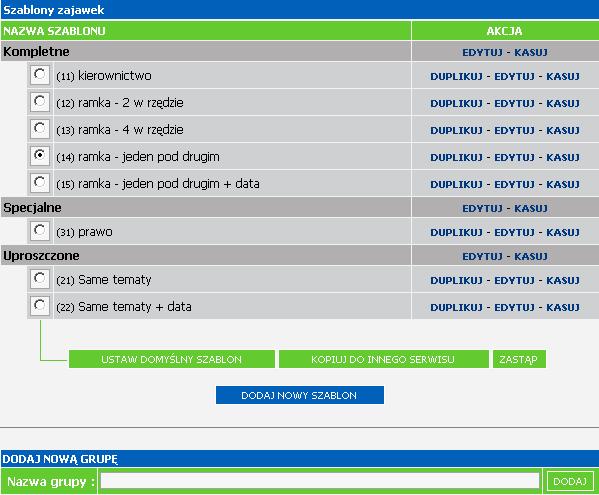Screen dimensions: 599x495
Task: Click EDYTUJ in row (15) with + data
Action: point(514,184)
